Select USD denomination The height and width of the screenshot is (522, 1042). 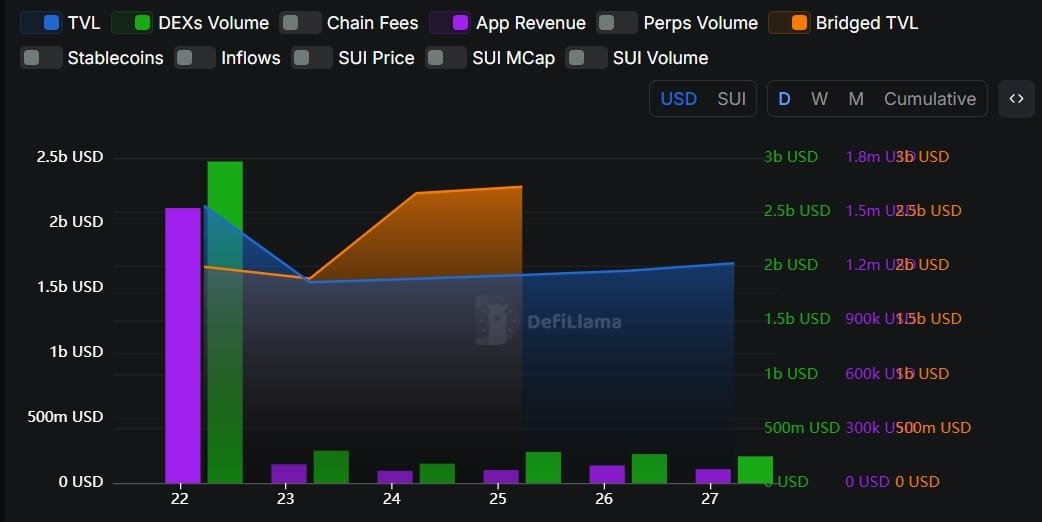point(678,99)
